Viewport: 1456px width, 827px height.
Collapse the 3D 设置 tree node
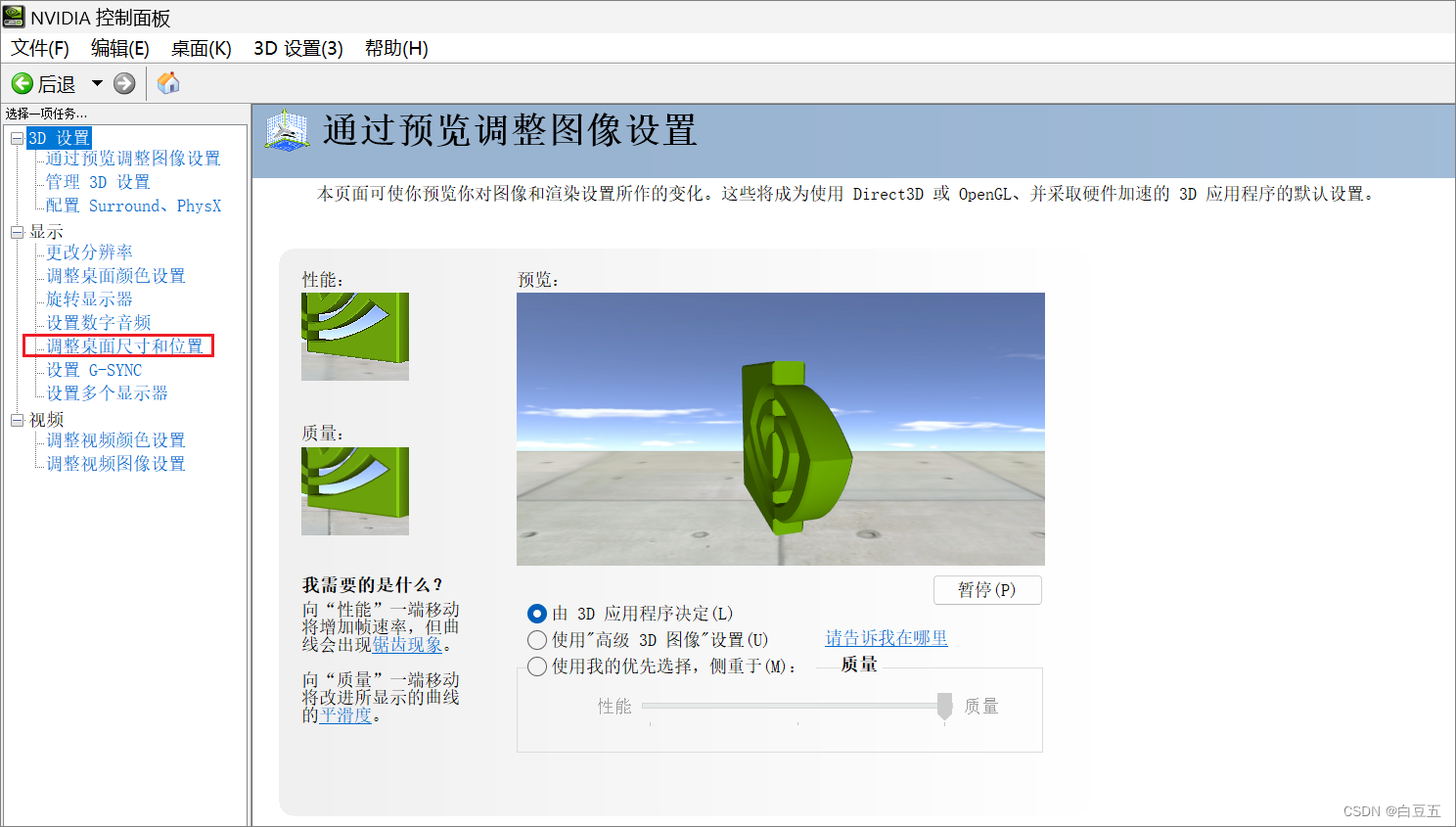17,138
